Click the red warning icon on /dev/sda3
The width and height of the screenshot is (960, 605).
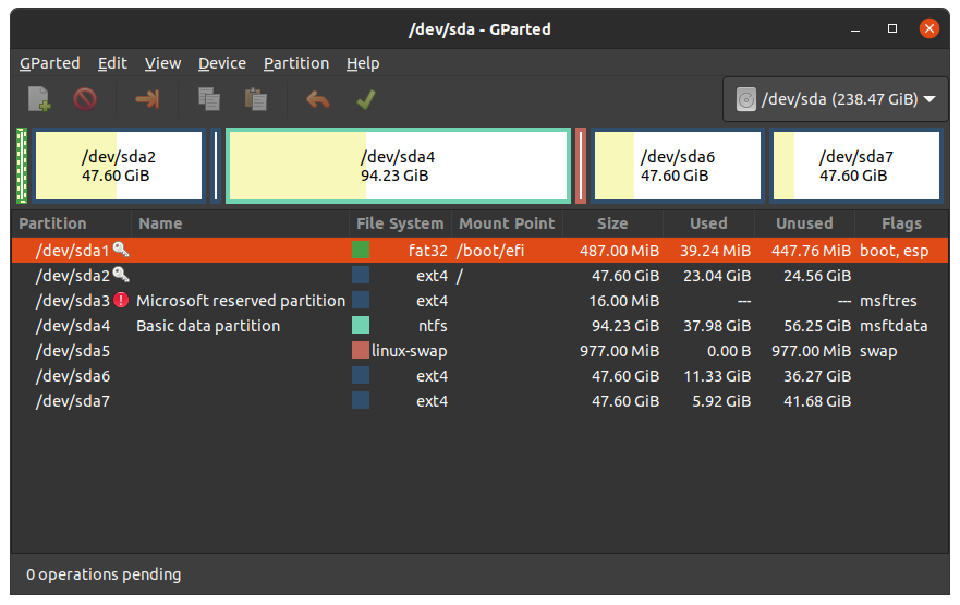(121, 300)
